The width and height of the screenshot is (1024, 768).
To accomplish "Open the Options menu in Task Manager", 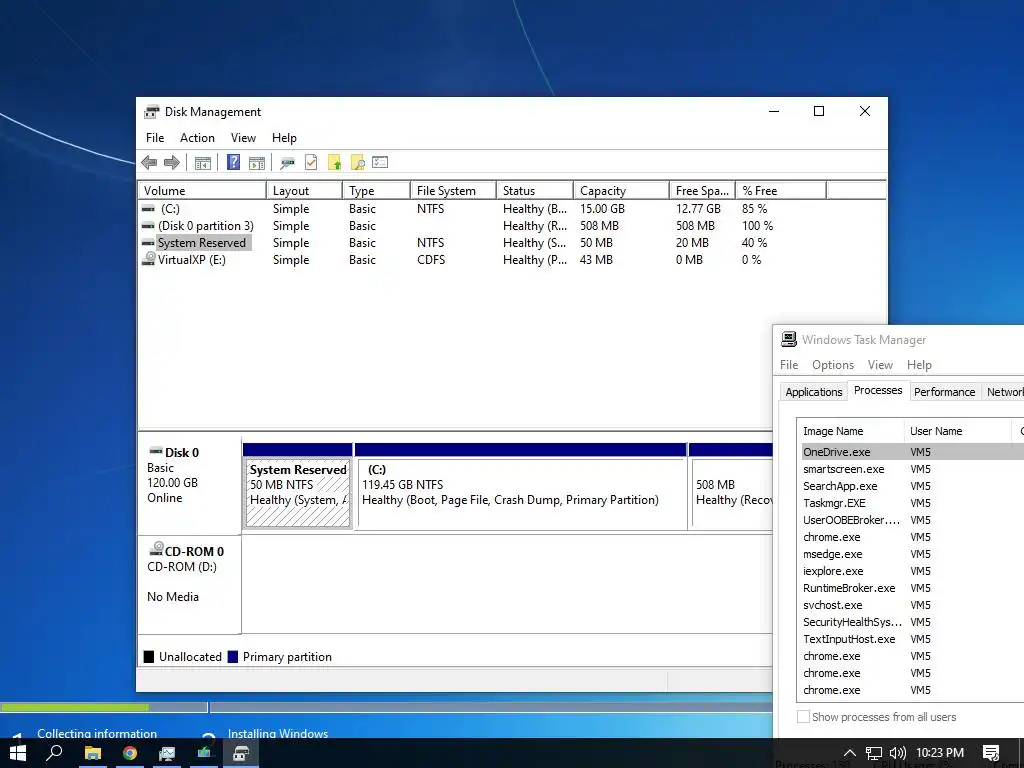I will (833, 364).
